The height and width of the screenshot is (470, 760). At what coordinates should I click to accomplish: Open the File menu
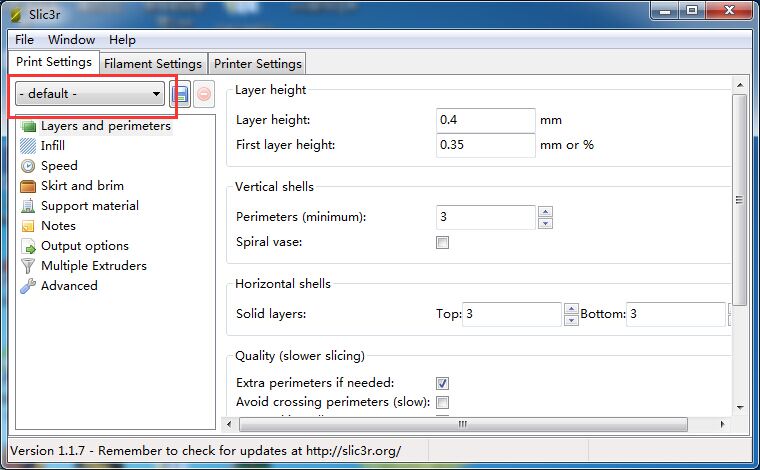pos(24,40)
